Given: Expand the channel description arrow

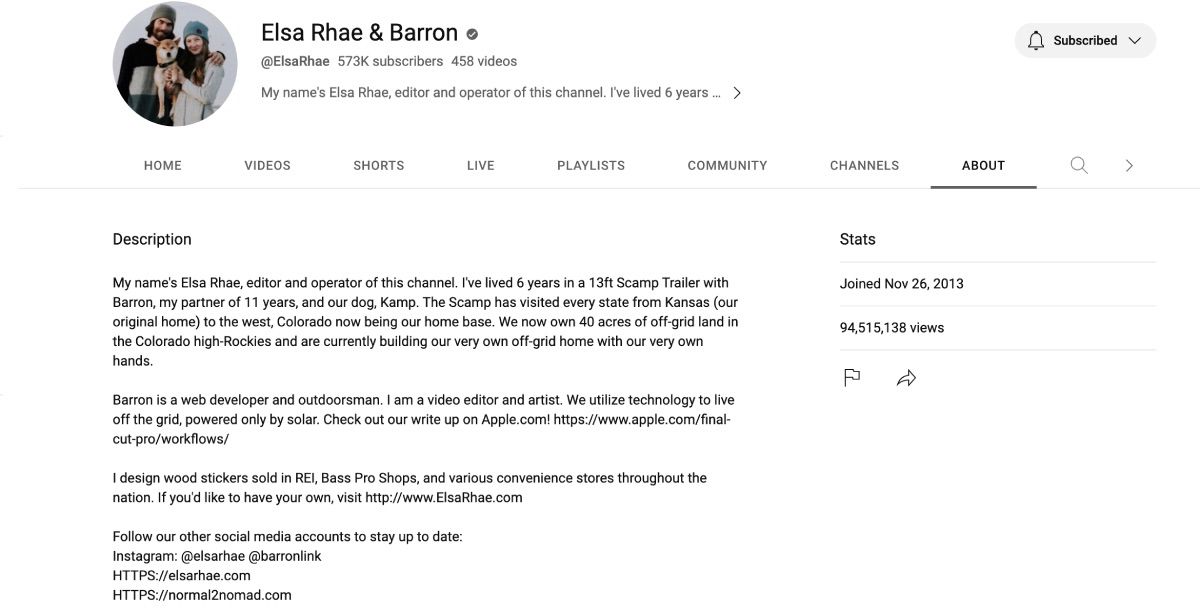Looking at the screenshot, I should (x=737, y=93).
